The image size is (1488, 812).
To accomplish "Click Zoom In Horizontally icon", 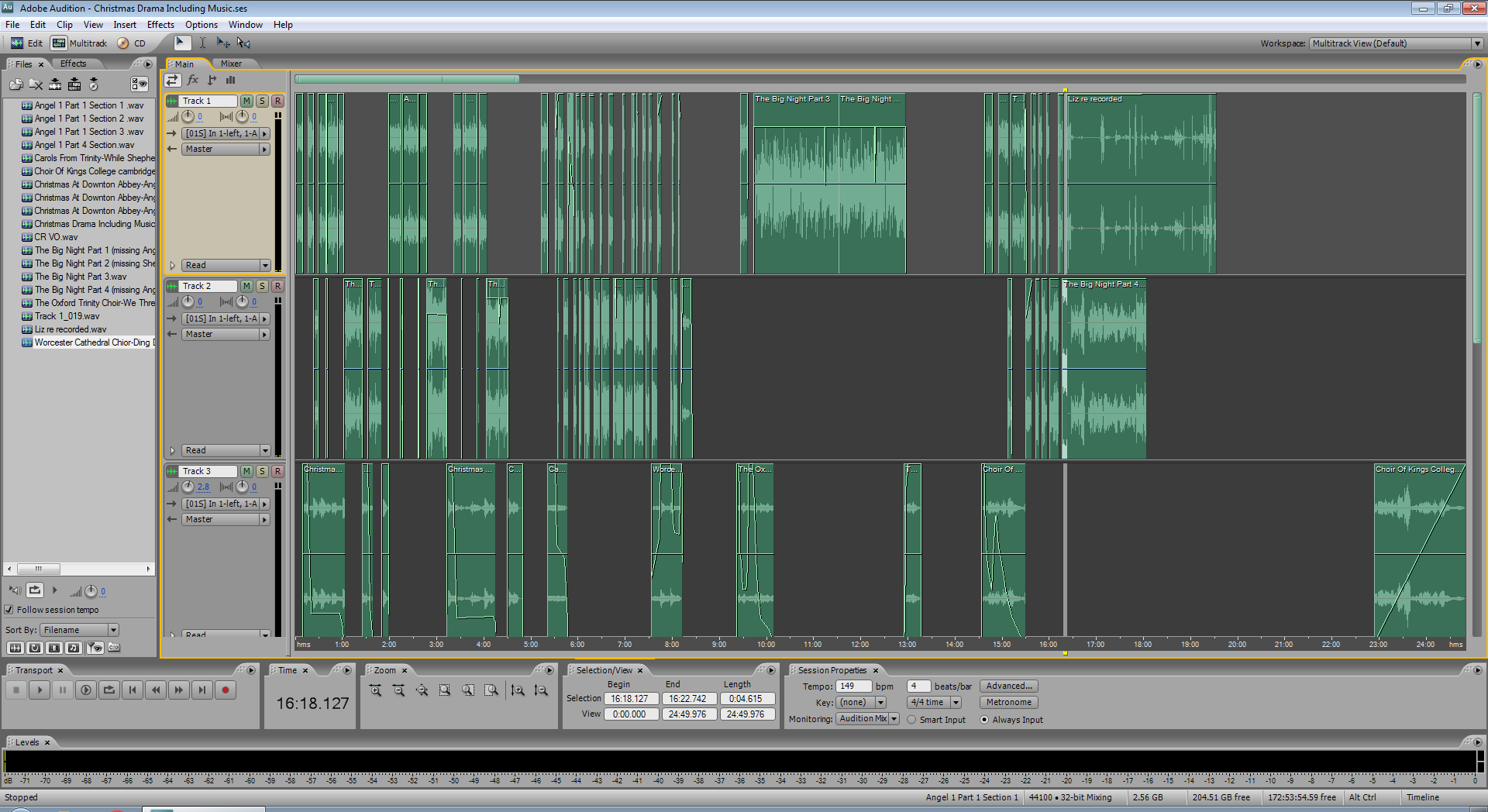I will coord(375,690).
